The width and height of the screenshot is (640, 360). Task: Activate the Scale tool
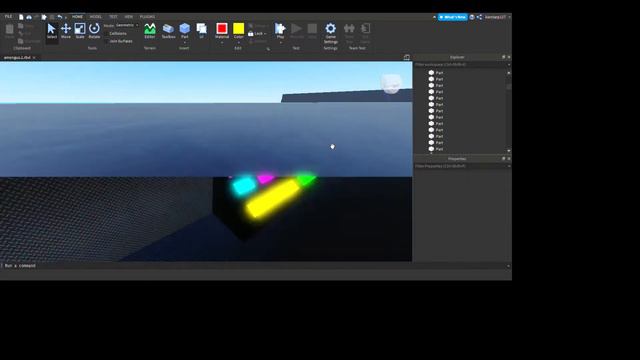click(80, 31)
